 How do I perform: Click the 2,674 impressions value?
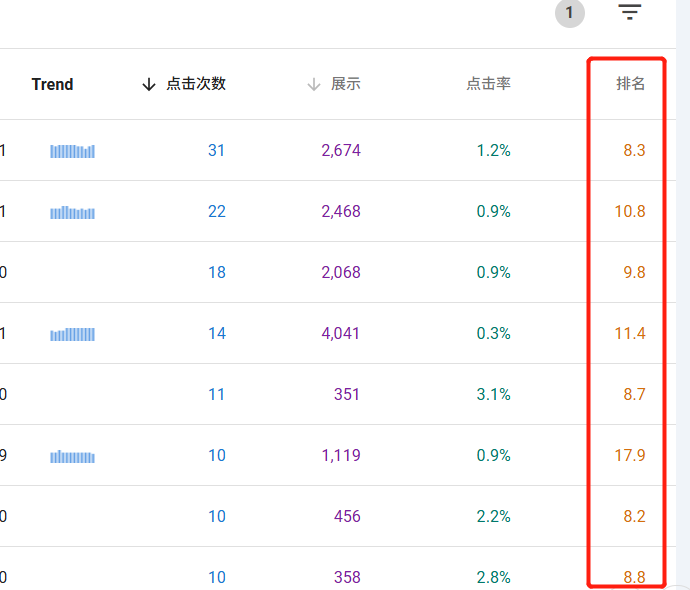pos(341,151)
